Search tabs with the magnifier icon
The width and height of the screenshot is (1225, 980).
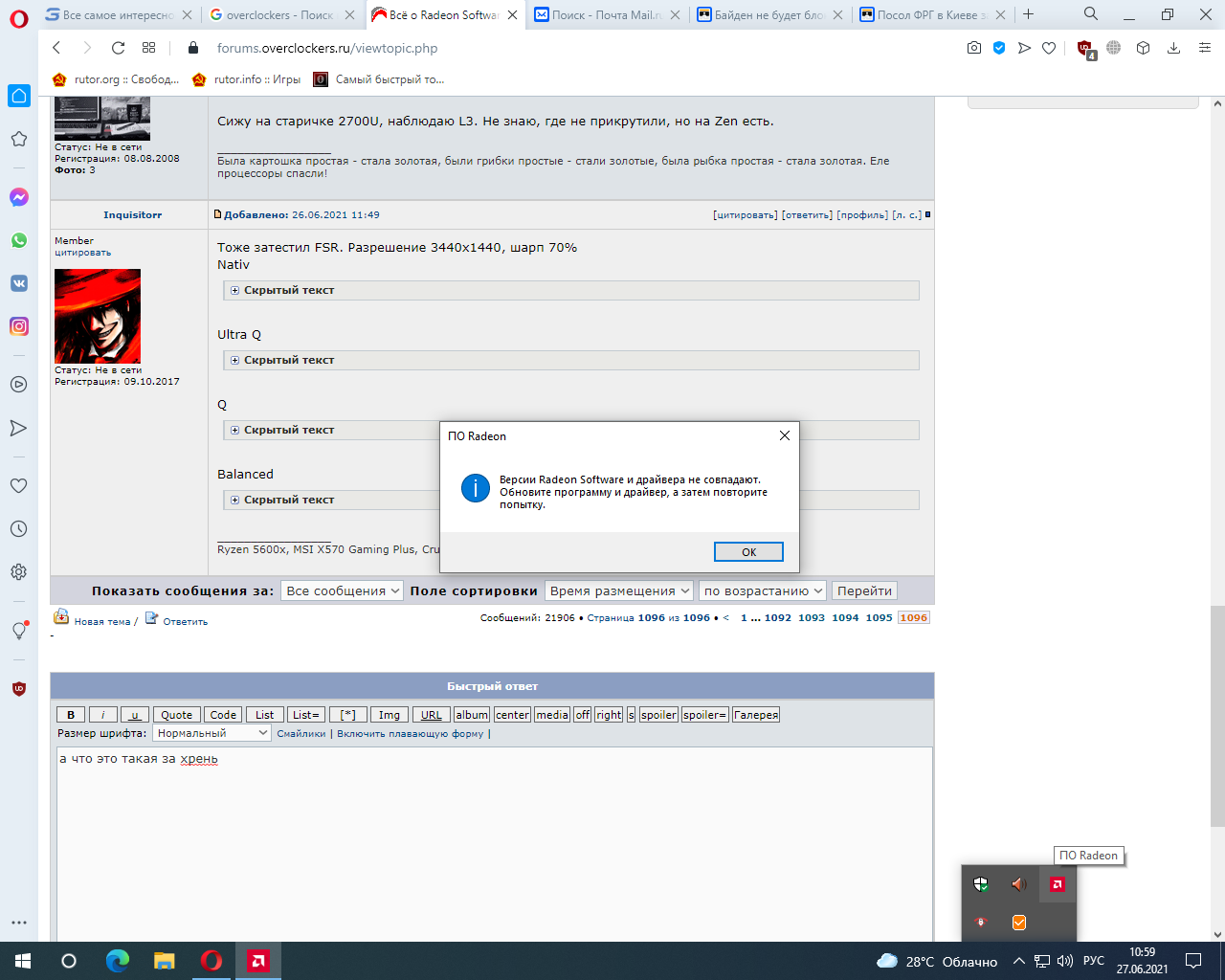click(1091, 13)
